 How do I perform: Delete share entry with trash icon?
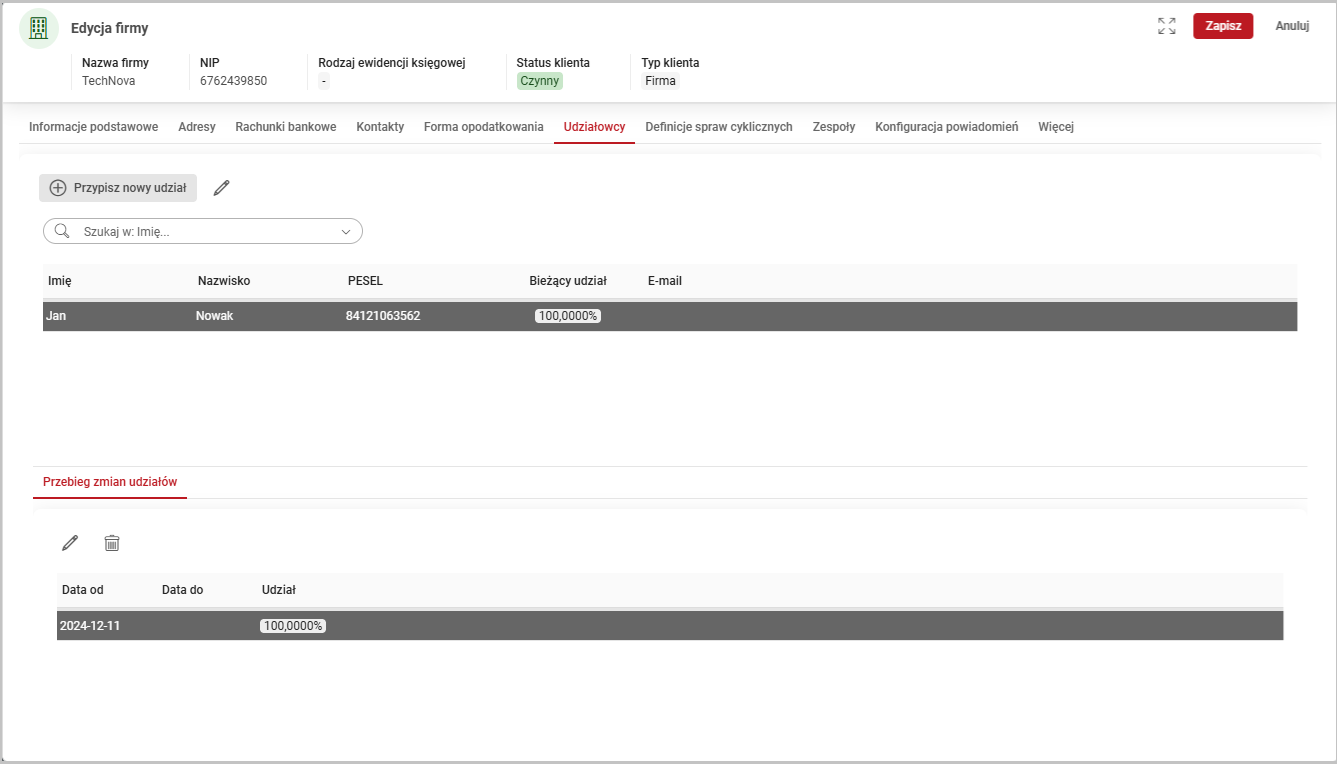coord(112,543)
